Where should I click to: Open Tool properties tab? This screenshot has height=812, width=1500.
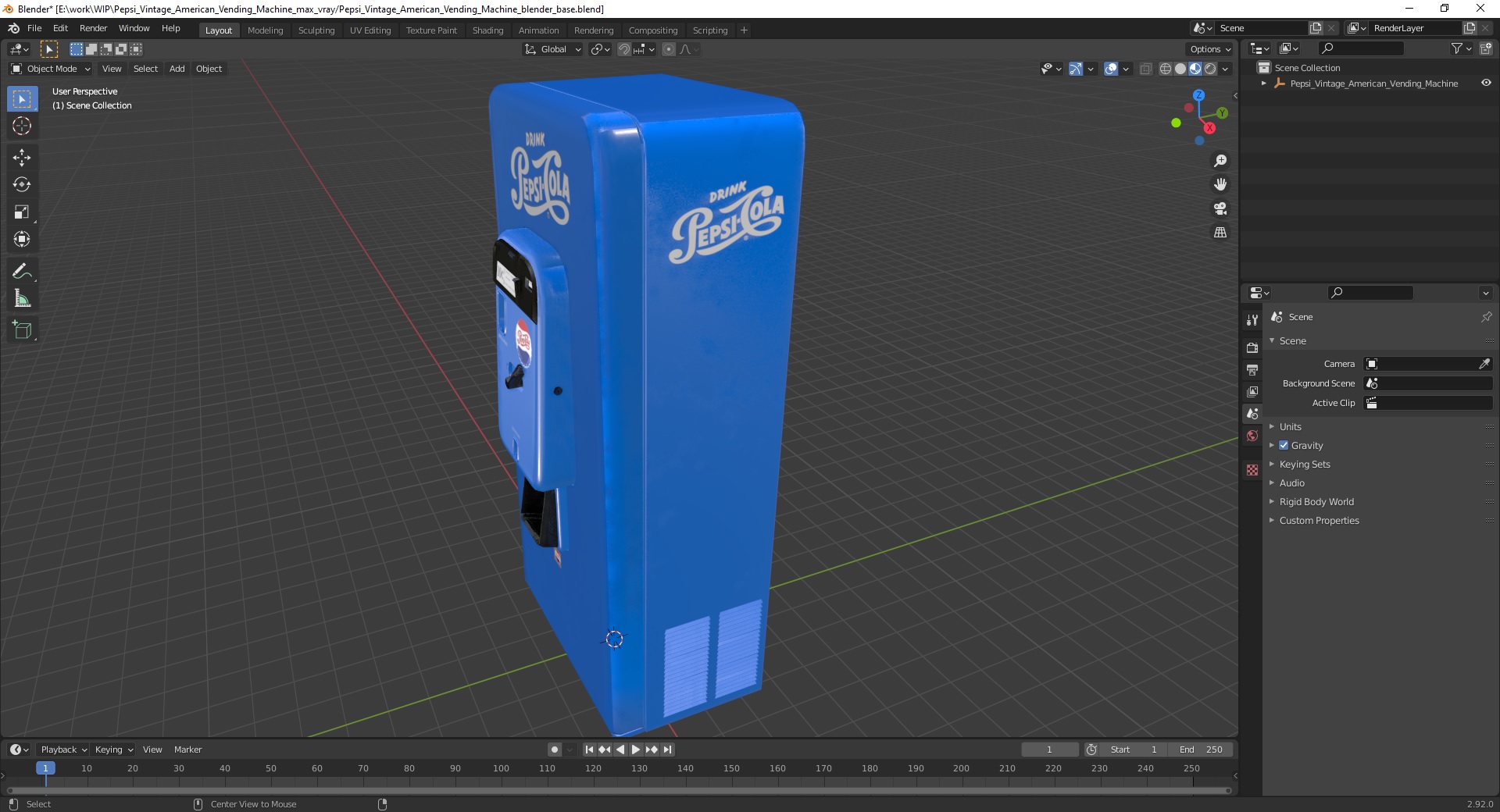(x=1252, y=320)
